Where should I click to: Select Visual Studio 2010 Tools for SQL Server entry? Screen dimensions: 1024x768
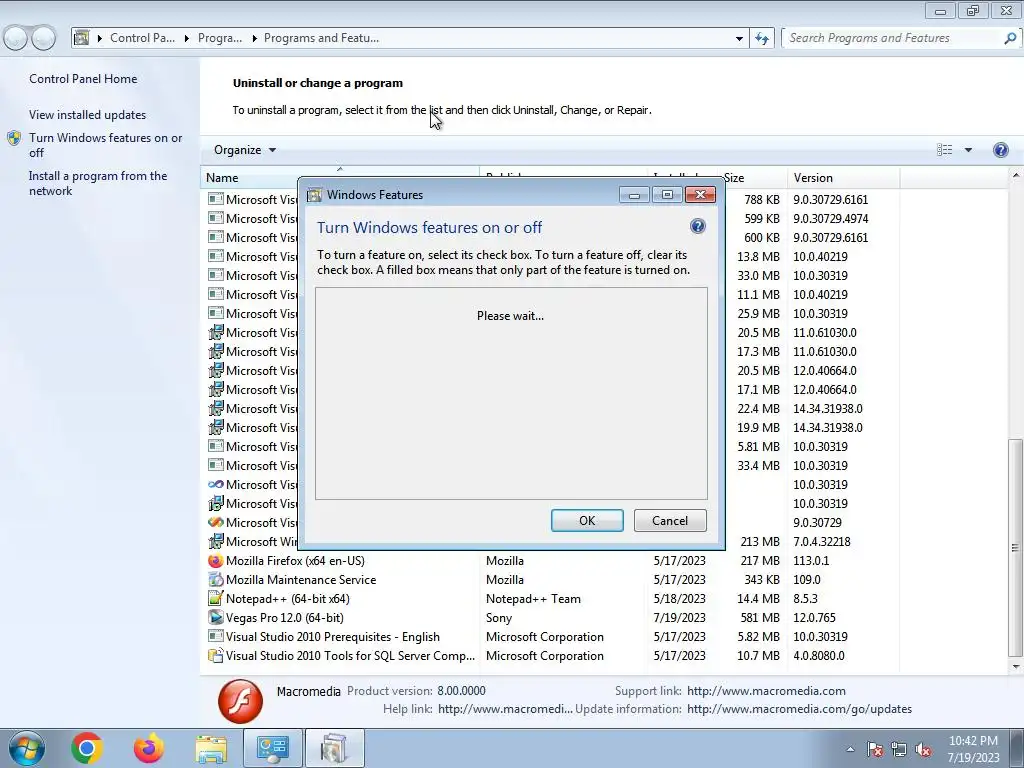pyautogui.click(x=350, y=656)
